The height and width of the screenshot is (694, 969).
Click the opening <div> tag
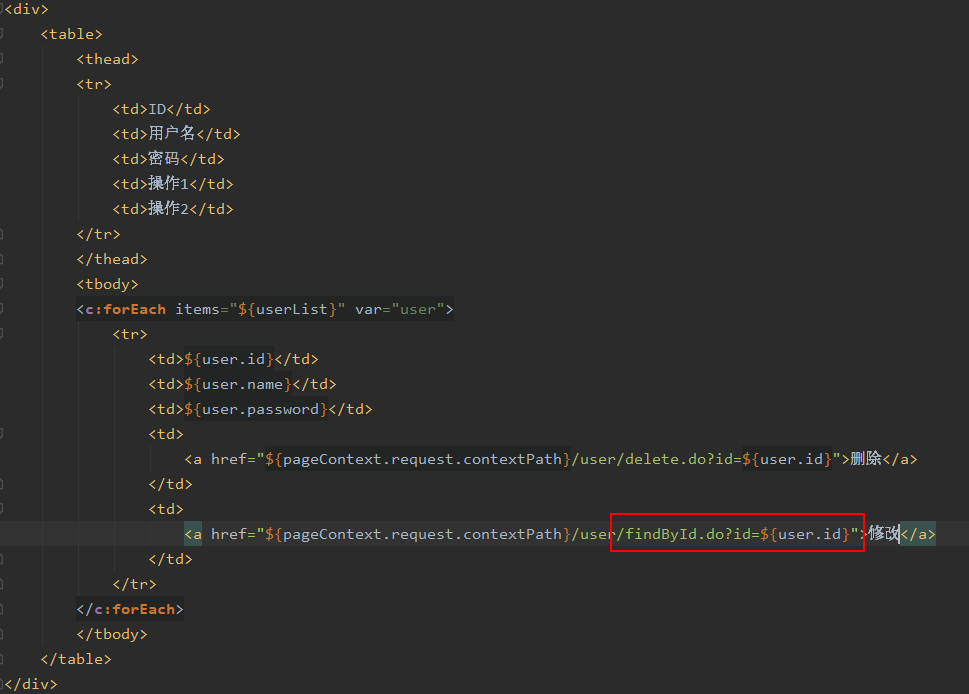point(27,9)
